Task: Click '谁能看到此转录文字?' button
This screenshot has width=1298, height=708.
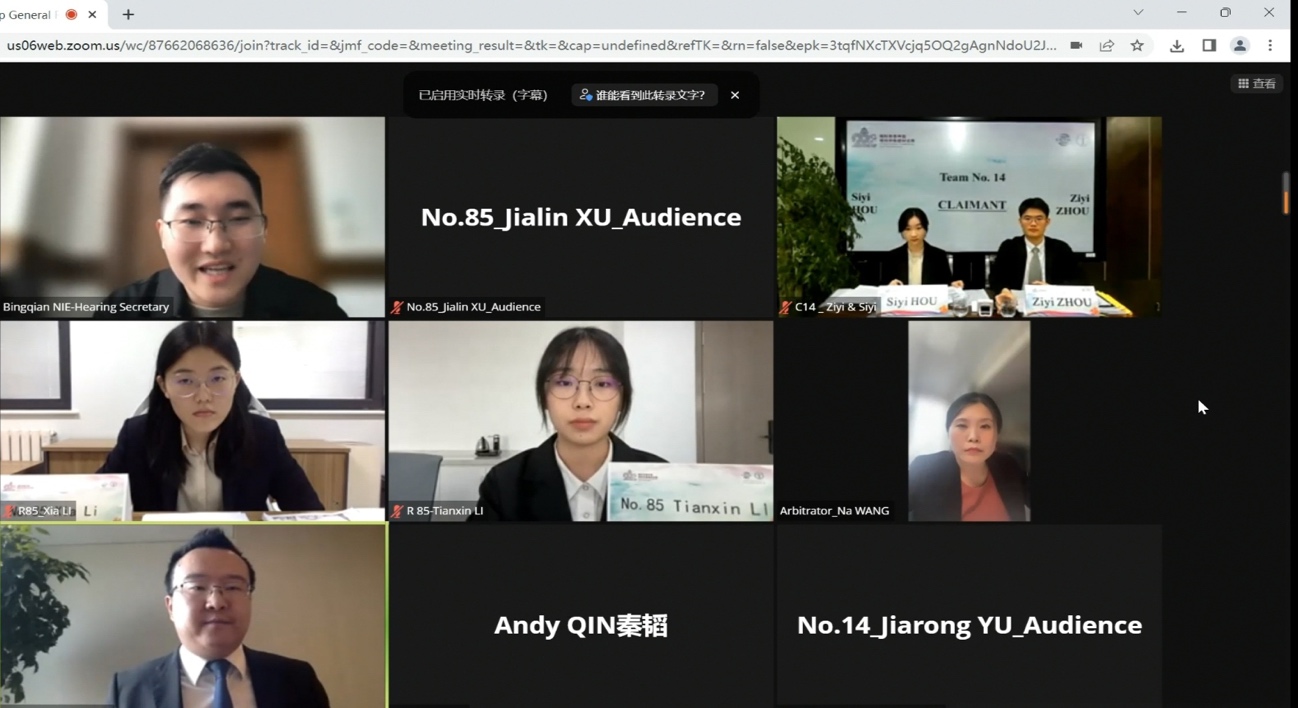Action: [x=644, y=95]
